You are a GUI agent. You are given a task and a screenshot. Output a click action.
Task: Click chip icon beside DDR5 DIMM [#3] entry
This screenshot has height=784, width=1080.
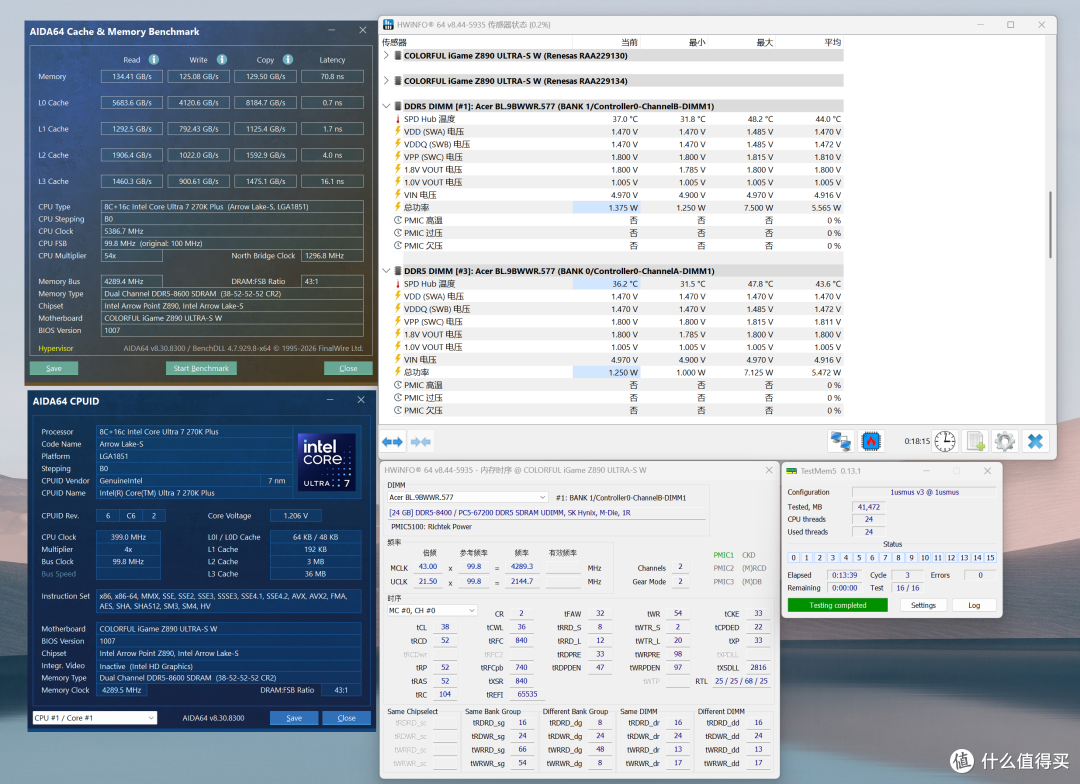pyautogui.click(x=398, y=271)
